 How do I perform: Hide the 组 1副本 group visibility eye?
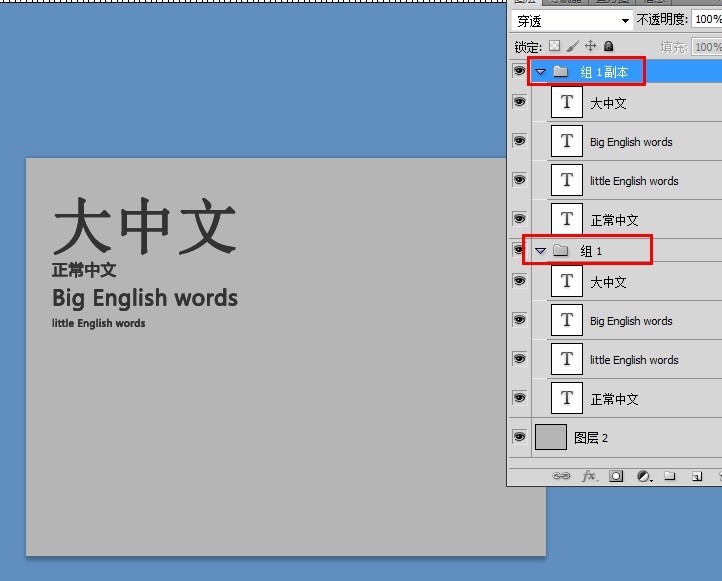[x=519, y=71]
